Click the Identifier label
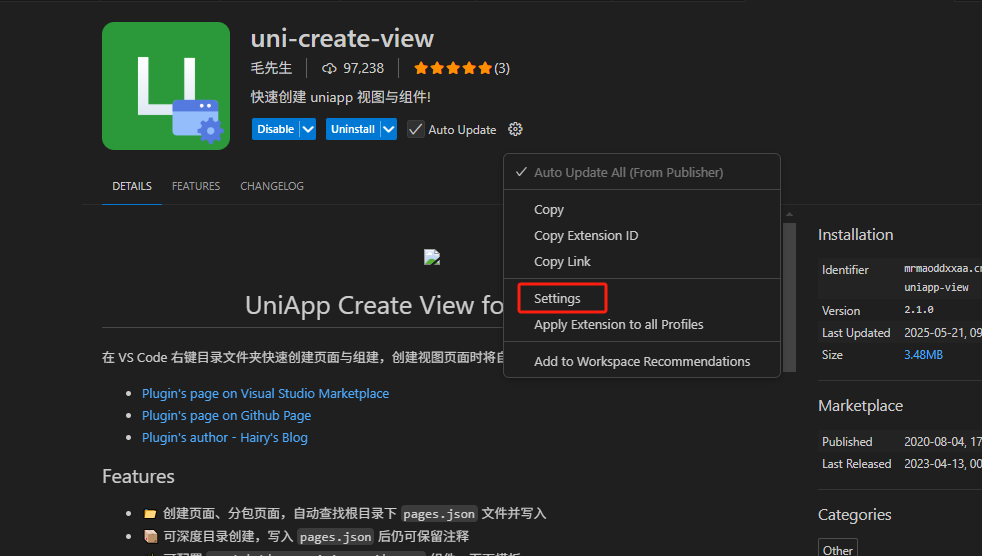 click(845, 269)
